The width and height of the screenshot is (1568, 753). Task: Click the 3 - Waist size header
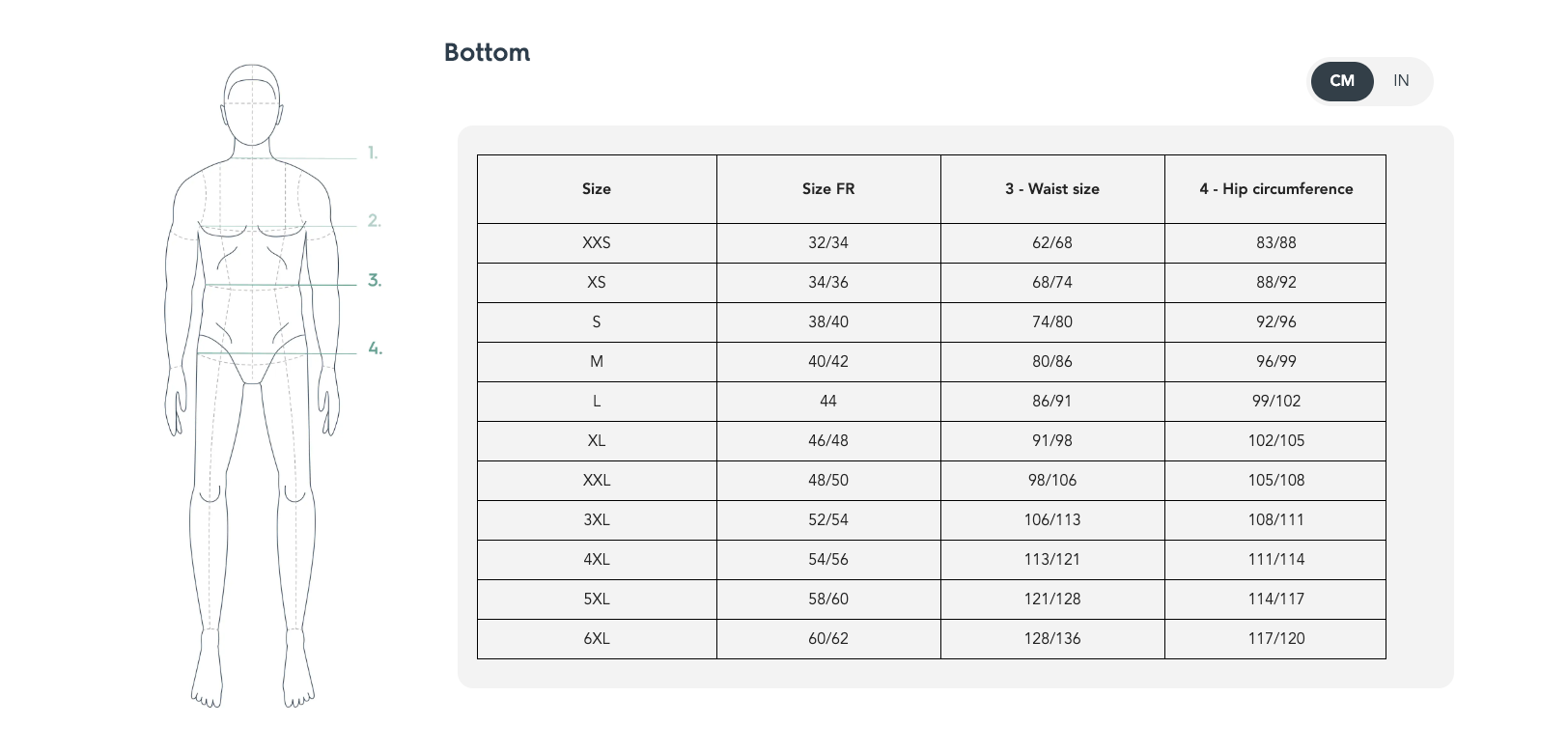point(1052,189)
